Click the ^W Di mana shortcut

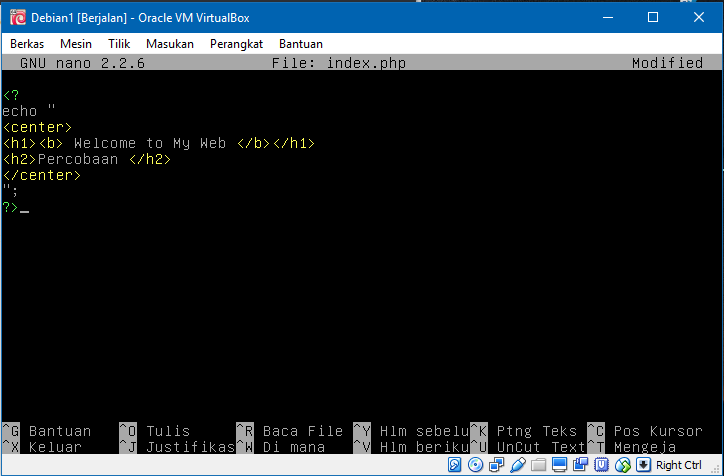281,447
